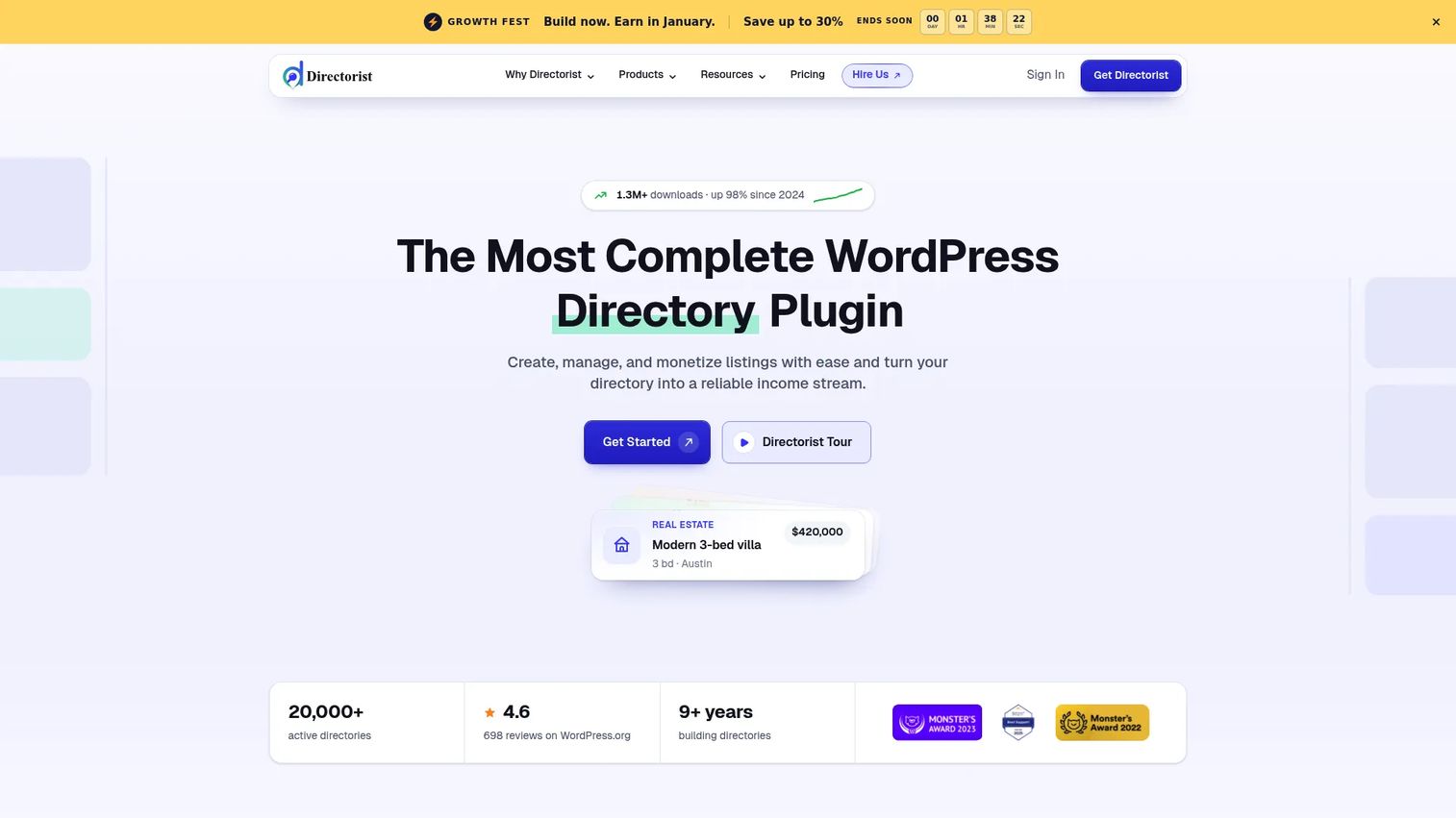1456x818 pixels.
Task: Click the hexagonal Best Support badge
Action: [x=1018, y=722]
